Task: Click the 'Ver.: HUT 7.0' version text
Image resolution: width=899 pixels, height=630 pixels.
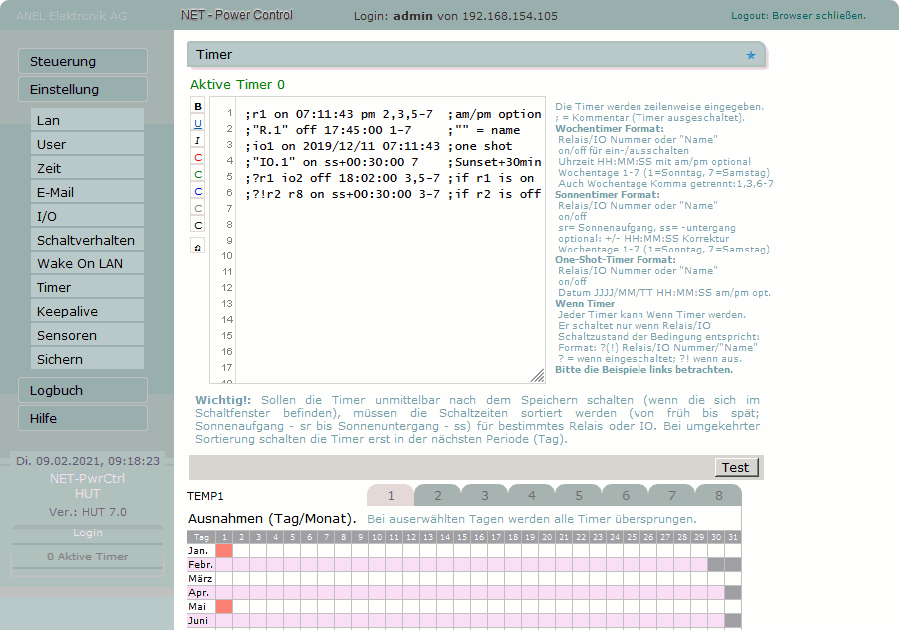Action: (88, 512)
